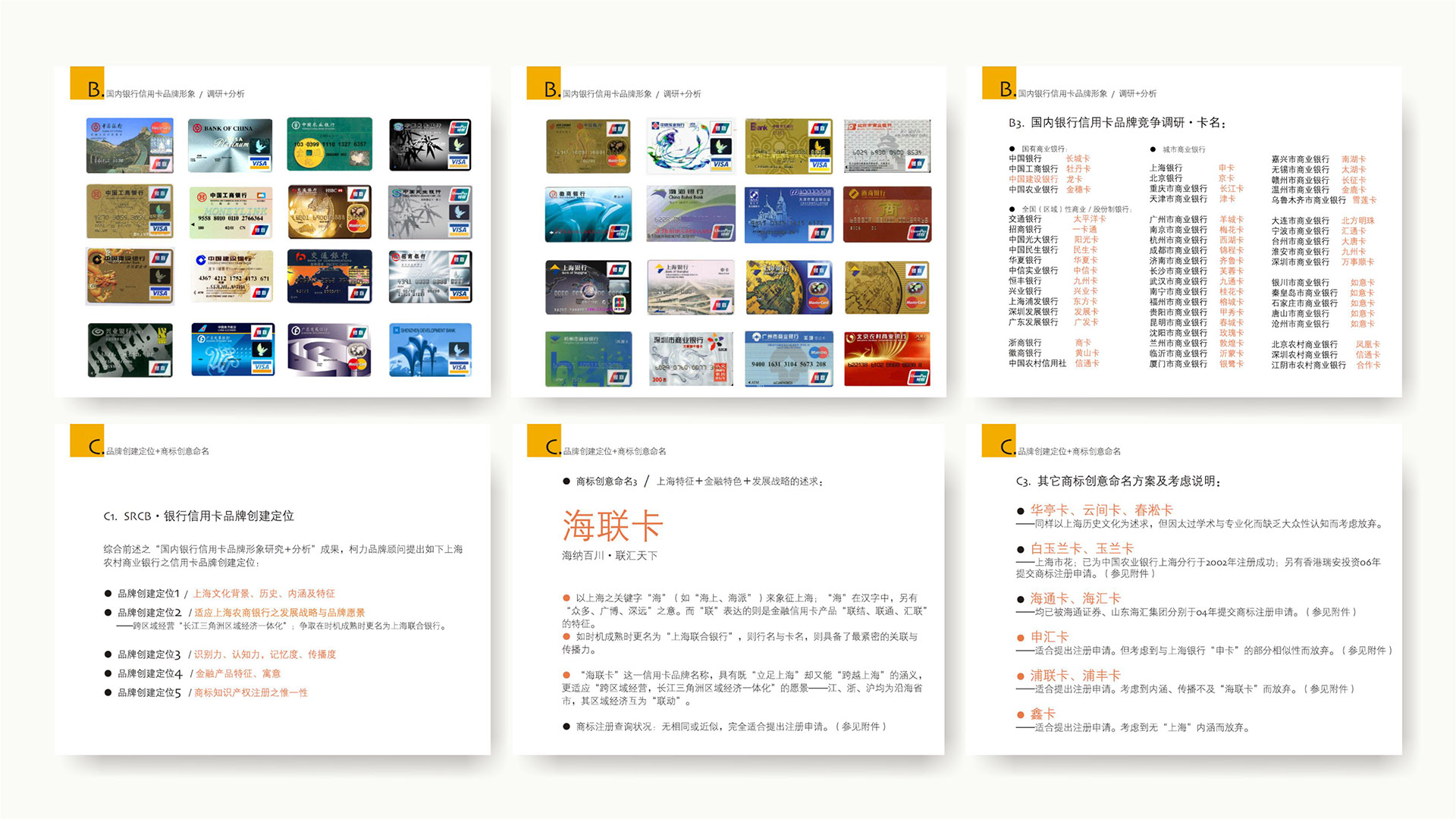The image size is (1456, 819).
Task: Click the gold dragon Construction Bank Visa card
Action: click(x=130, y=276)
